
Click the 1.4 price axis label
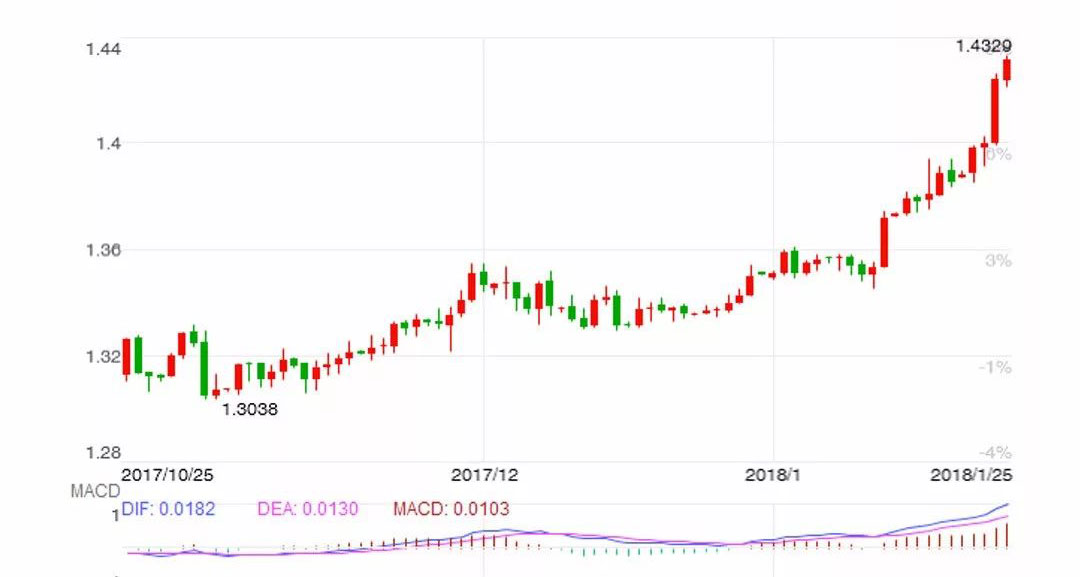pos(109,144)
